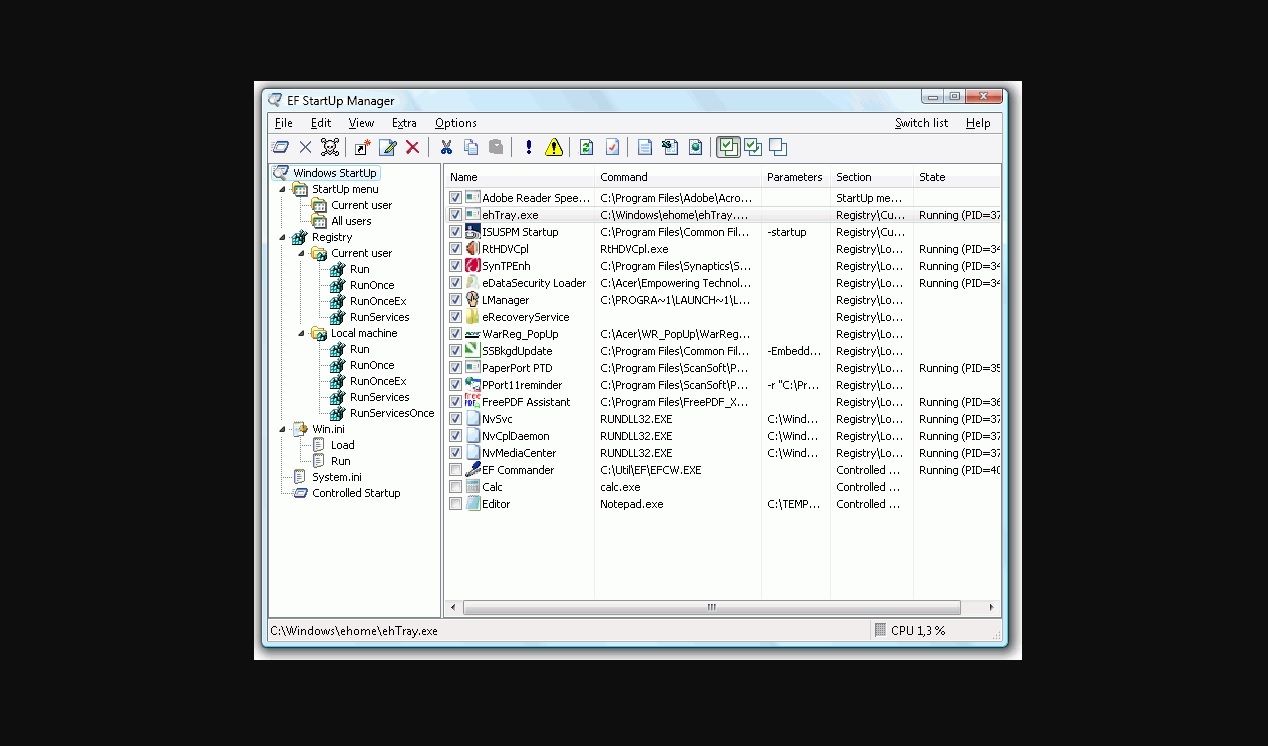Enable the Editor checkbox

tap(456, 504)
